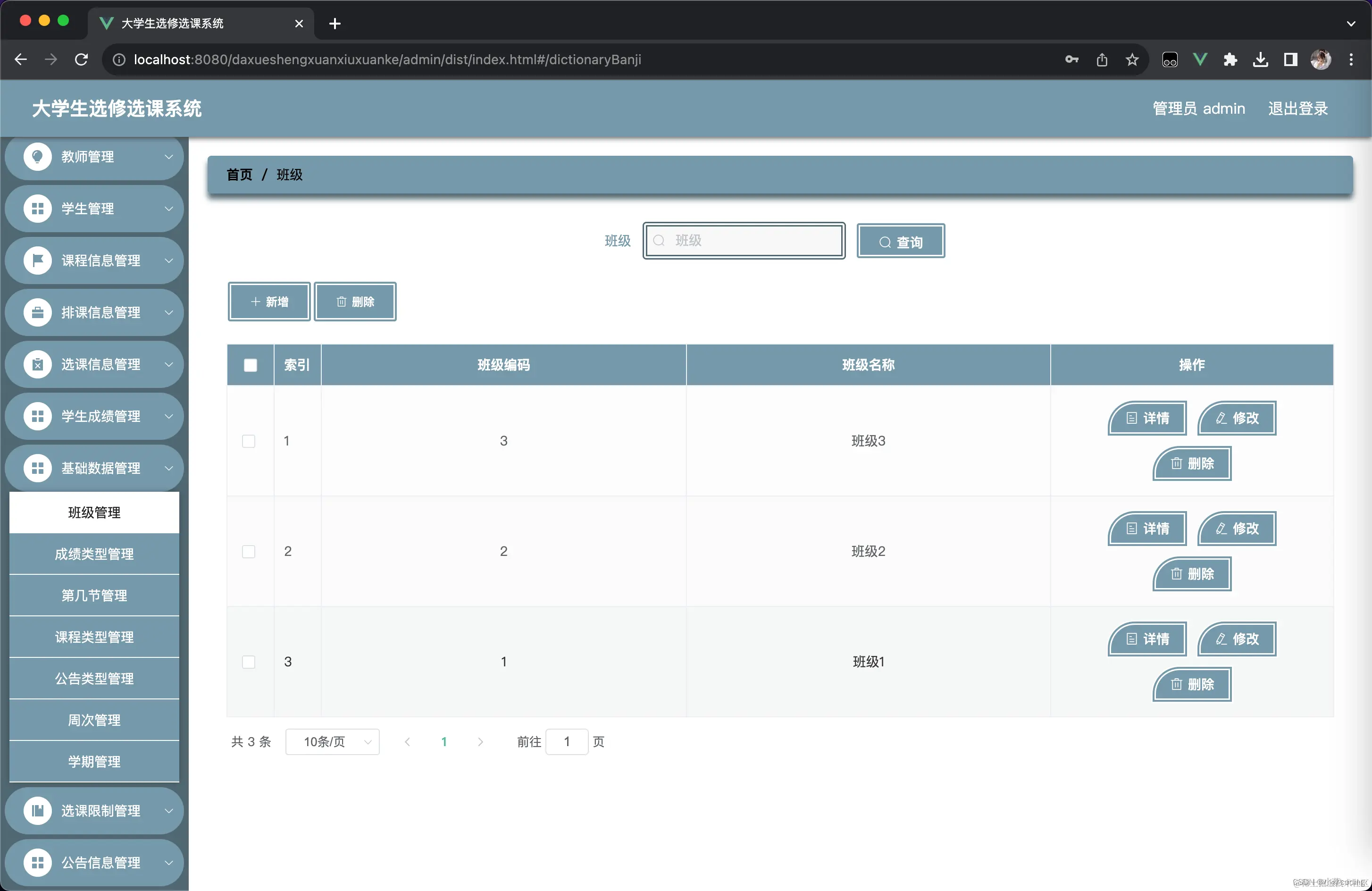Click 修改 for the 班级2 row
The height and width of the screenshot is (891, 1372).
[1237, 529]
